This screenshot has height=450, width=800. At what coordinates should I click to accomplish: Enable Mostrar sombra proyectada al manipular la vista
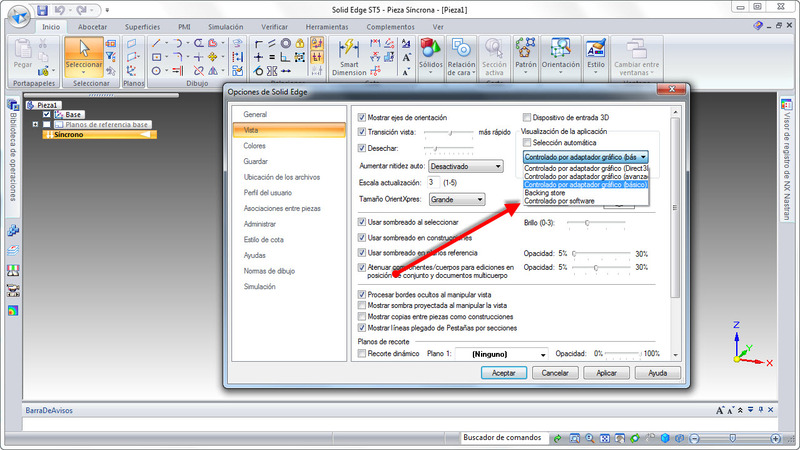362,305
